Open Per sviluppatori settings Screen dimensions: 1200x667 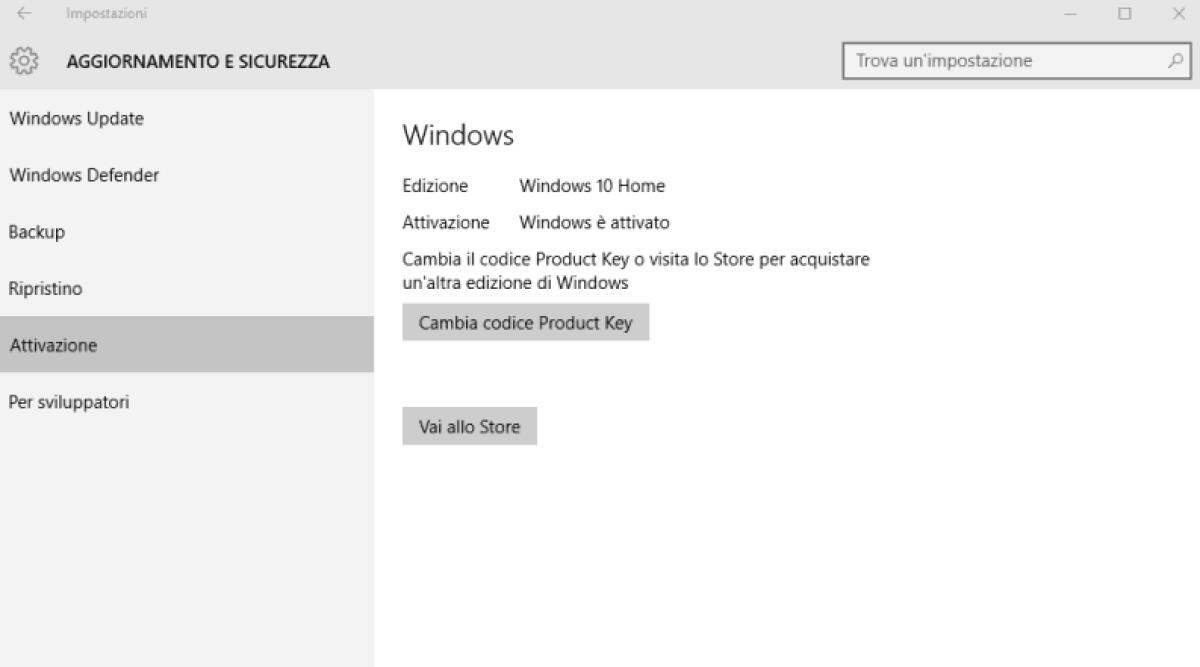[x=68, y=402]
